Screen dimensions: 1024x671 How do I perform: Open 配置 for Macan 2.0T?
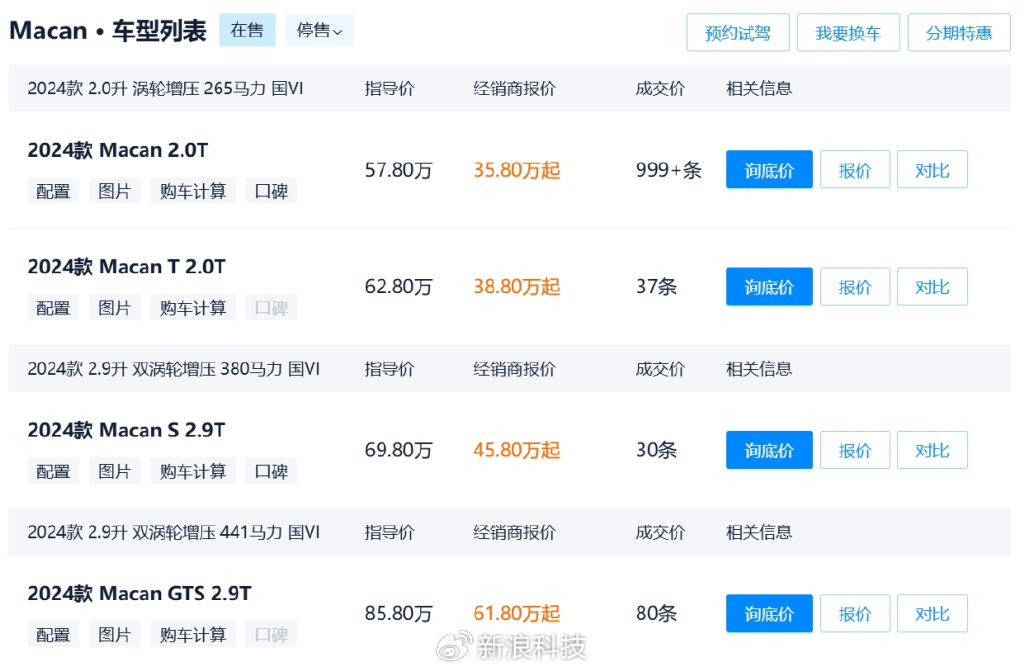coord(53,191)
